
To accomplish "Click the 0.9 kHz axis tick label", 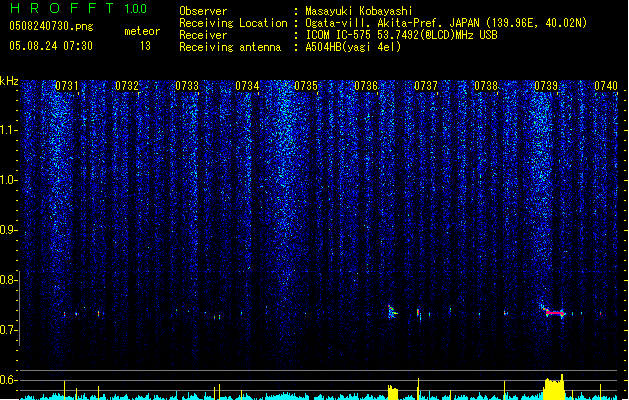I will (8, 230).
